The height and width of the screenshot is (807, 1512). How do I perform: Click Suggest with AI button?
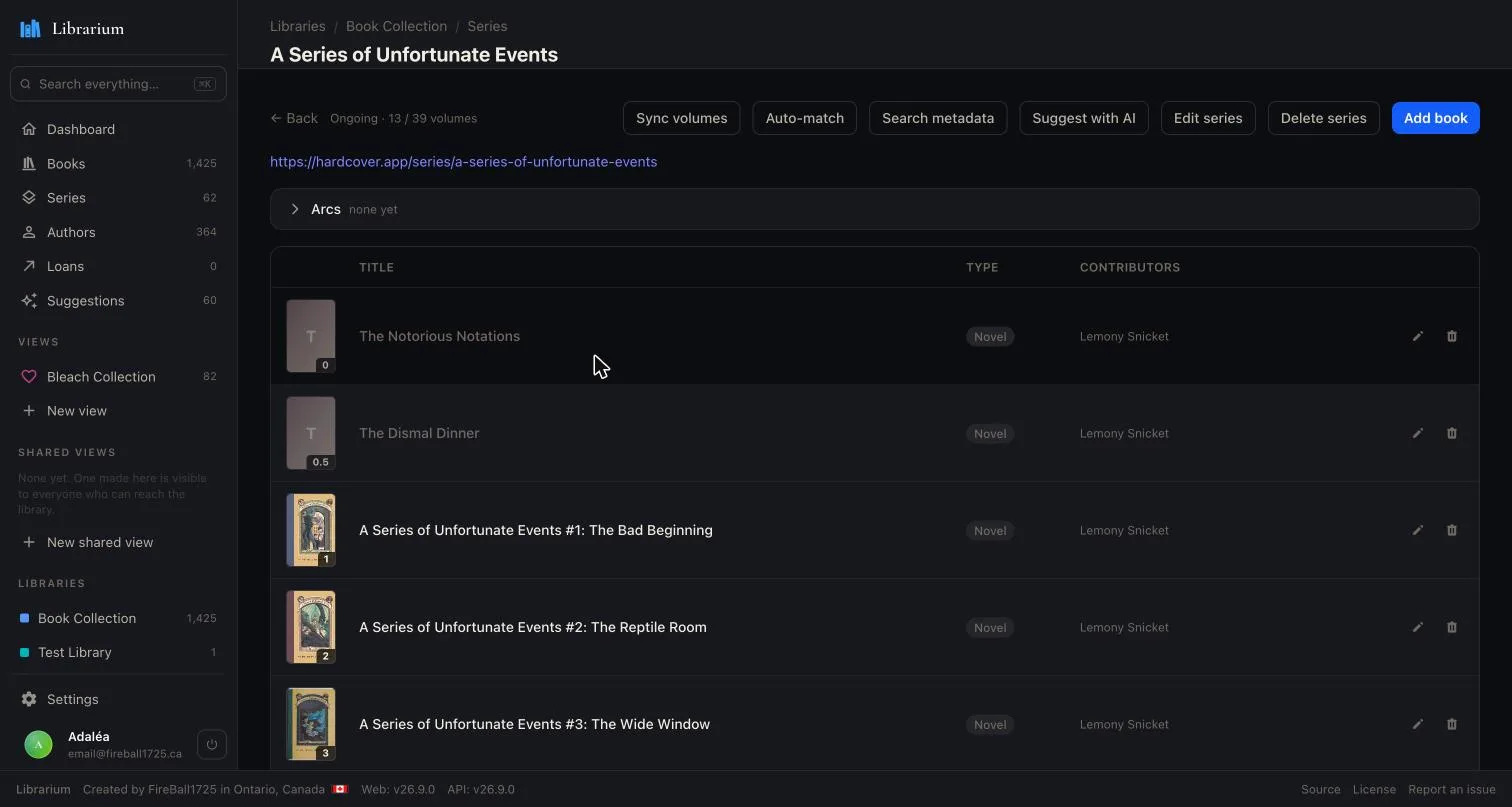click(x=1084, y=118)
